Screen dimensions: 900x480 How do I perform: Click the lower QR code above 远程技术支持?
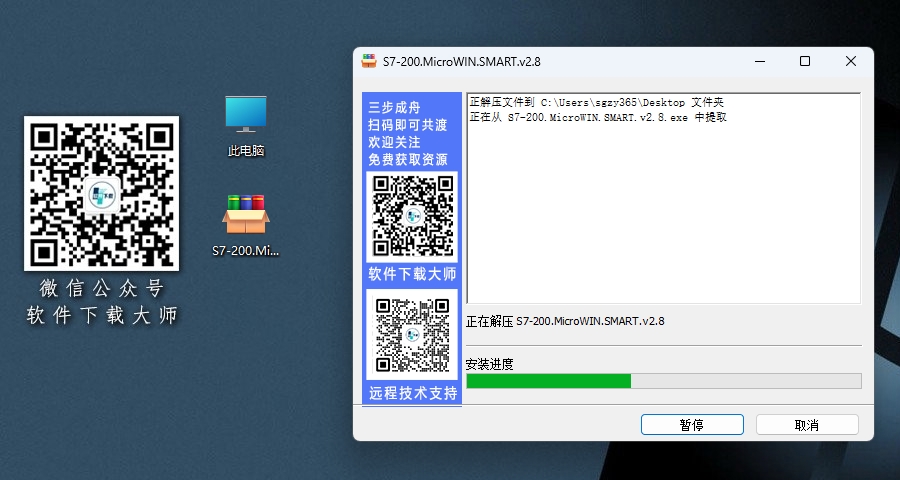pyautogui.click(x=412, y=335)
